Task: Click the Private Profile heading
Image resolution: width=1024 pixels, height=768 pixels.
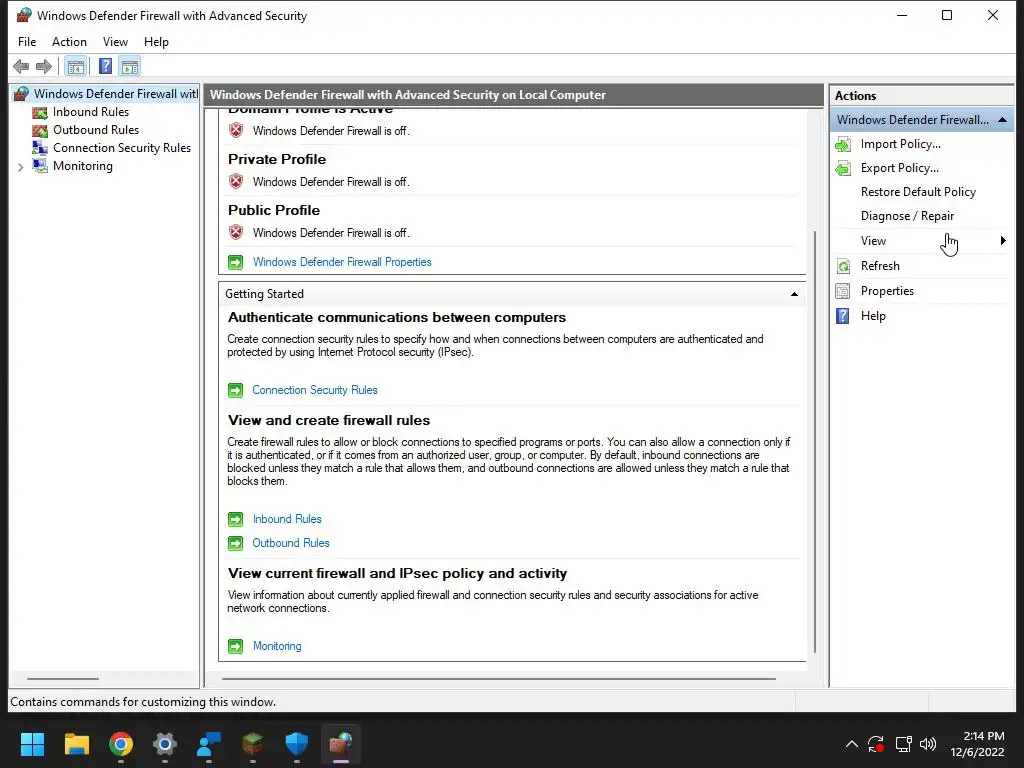Action: point(277,159)
